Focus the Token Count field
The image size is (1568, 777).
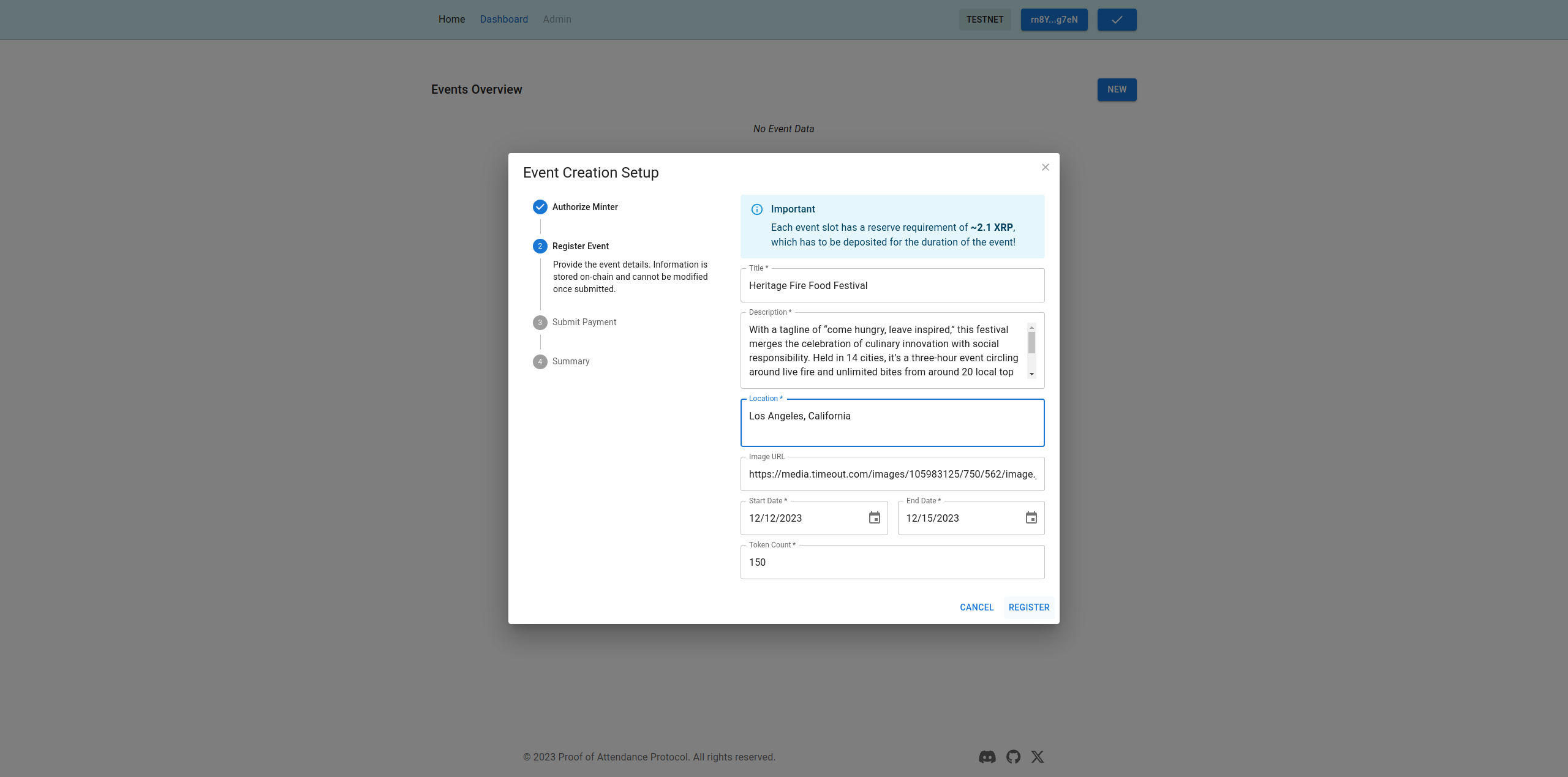[x=892, y=562]
